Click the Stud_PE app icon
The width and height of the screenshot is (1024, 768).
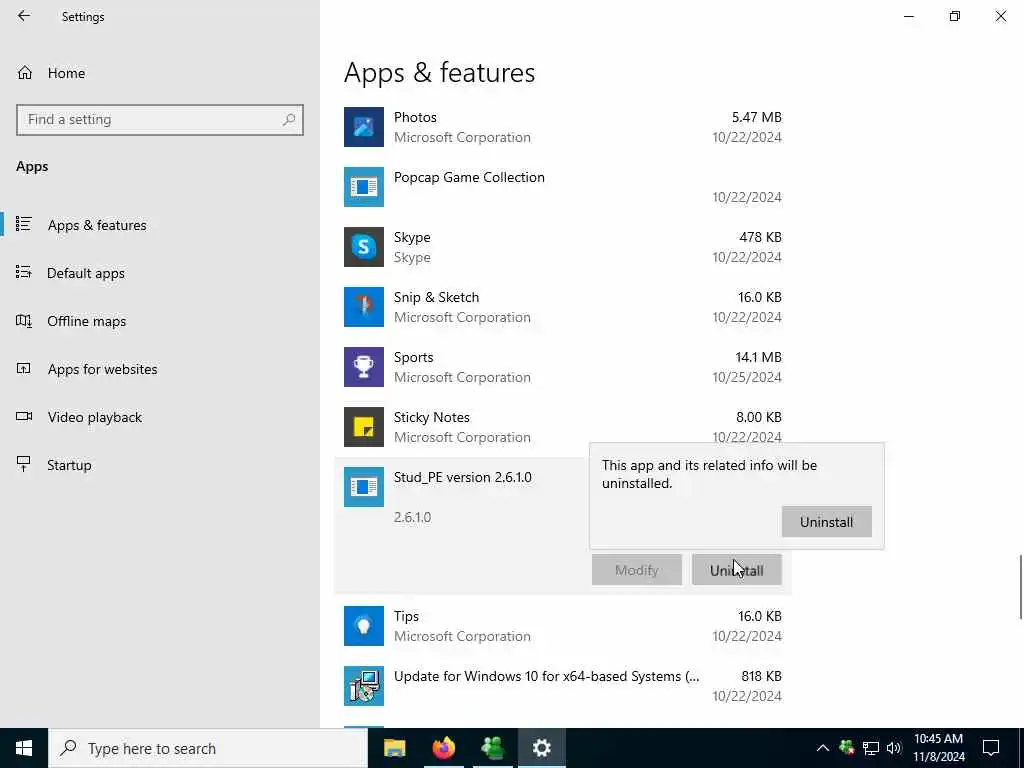point(364,487)
